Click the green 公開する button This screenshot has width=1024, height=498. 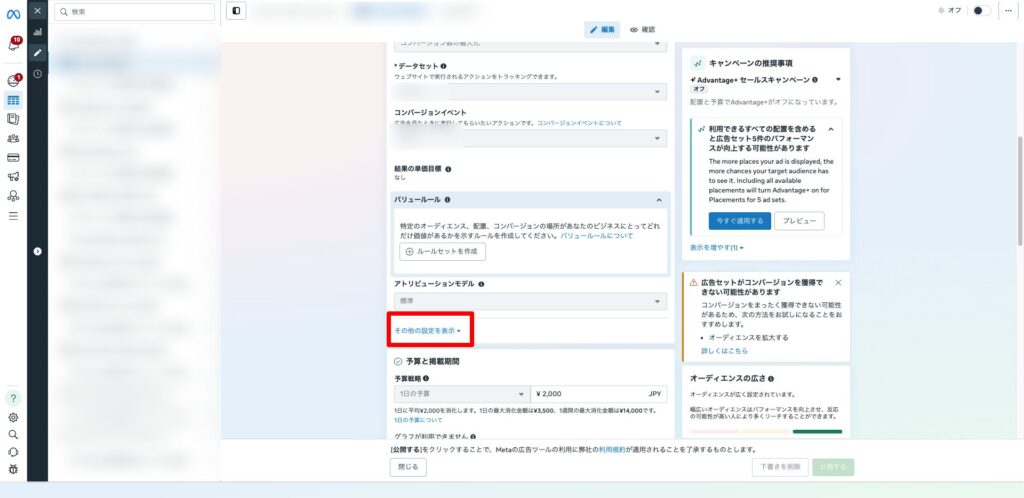tap(833, 467)
